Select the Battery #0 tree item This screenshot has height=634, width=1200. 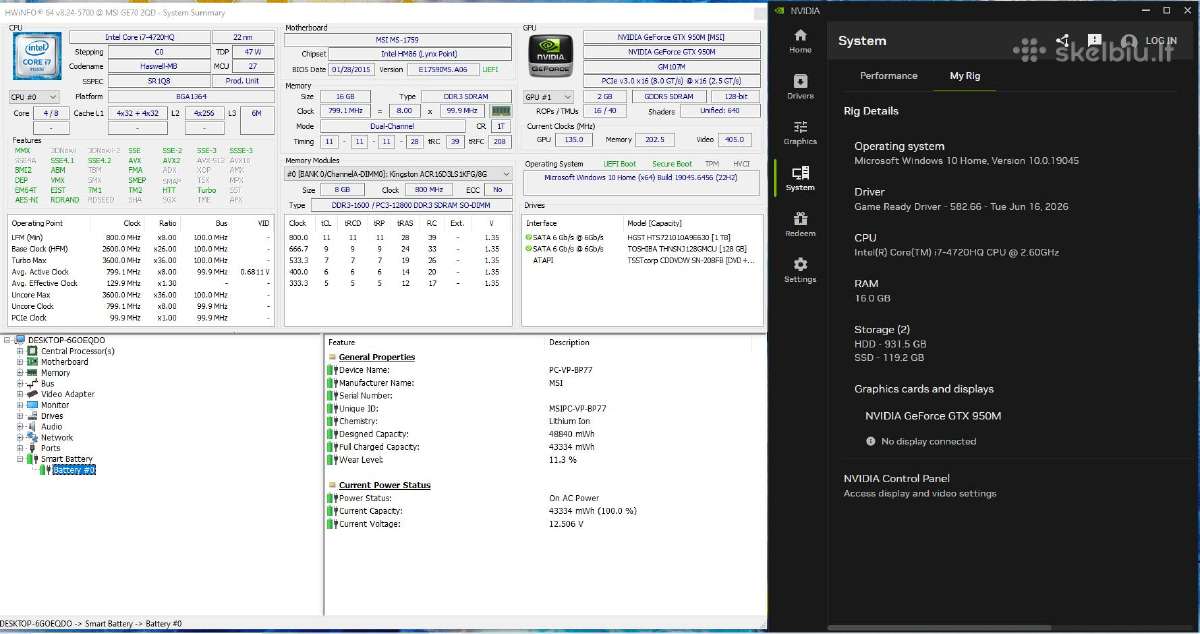click(74, 470)
